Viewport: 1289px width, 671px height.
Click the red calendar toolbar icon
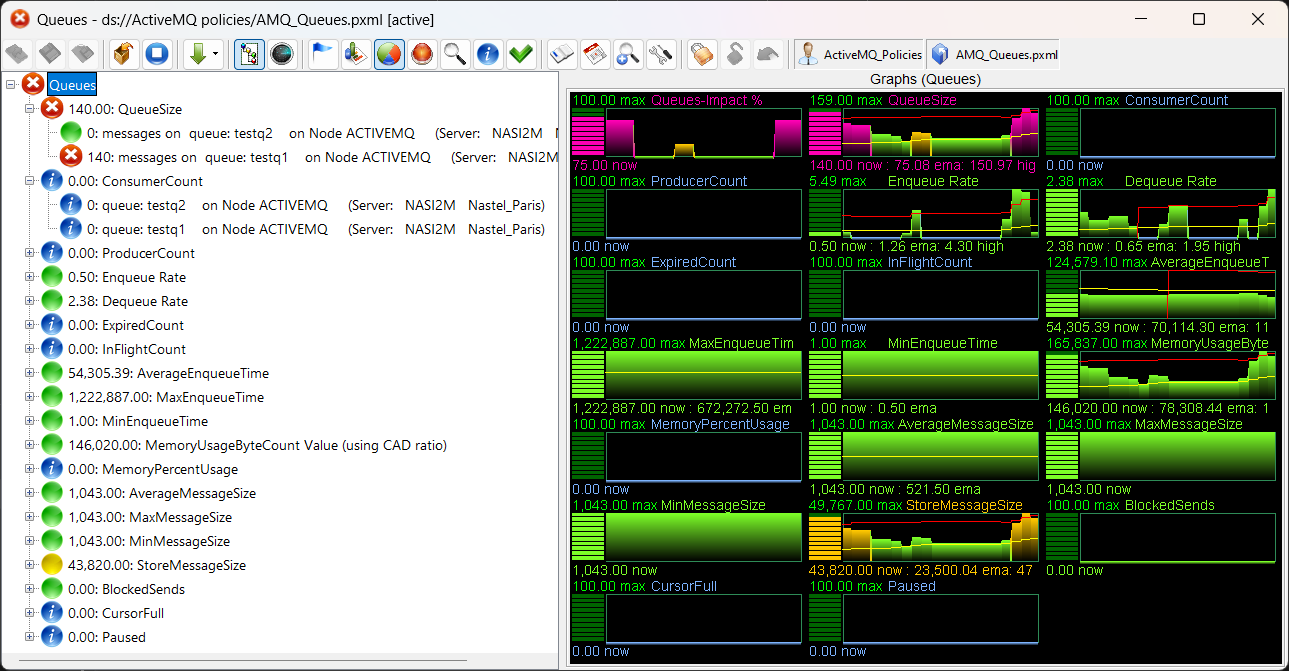tap(595, 54)
